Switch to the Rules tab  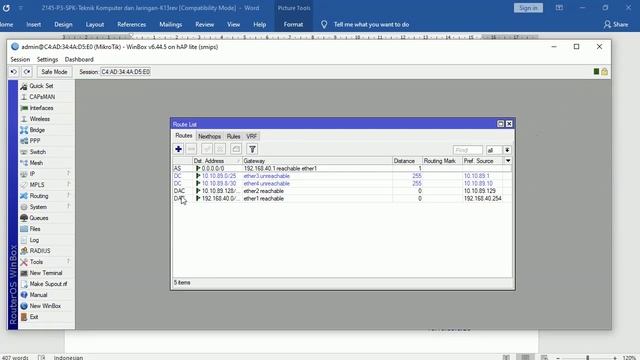[x=233, y=136]
